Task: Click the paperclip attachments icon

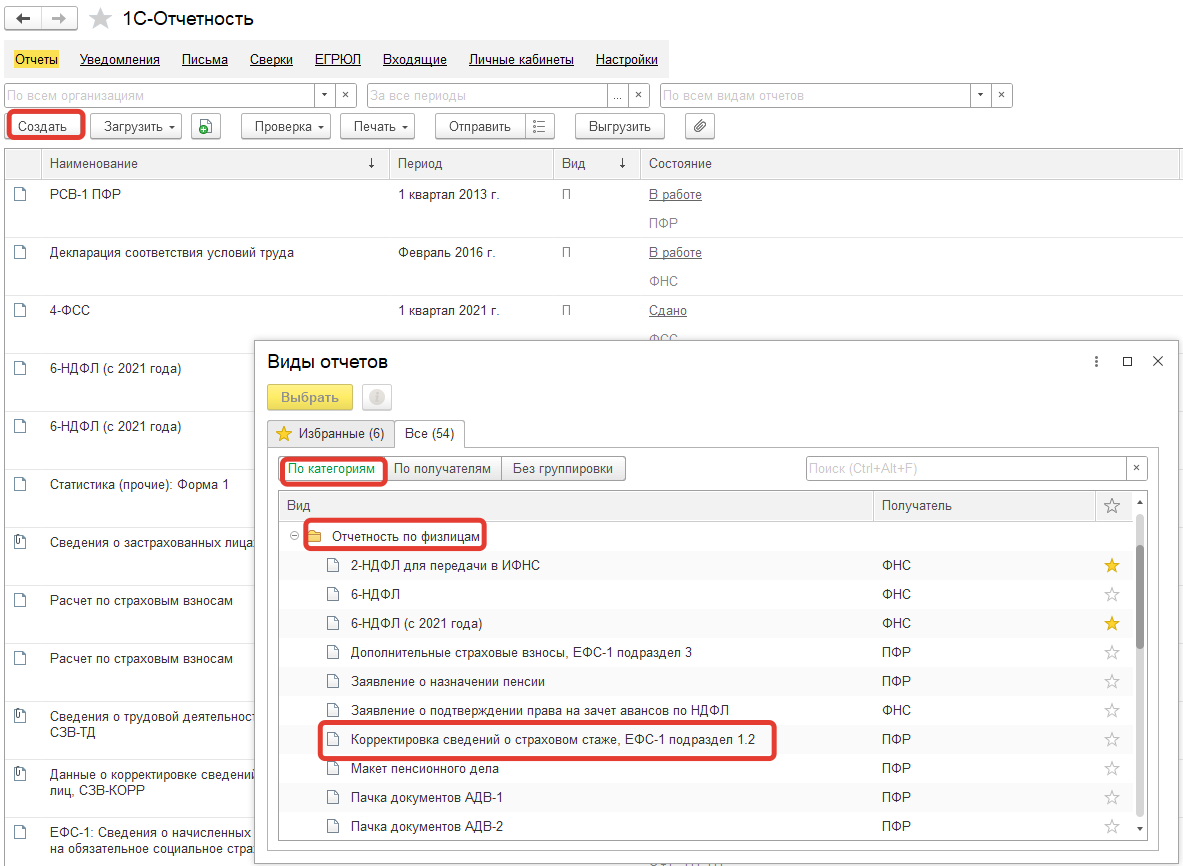Action: pyautogui.click(x=700, y=126)
